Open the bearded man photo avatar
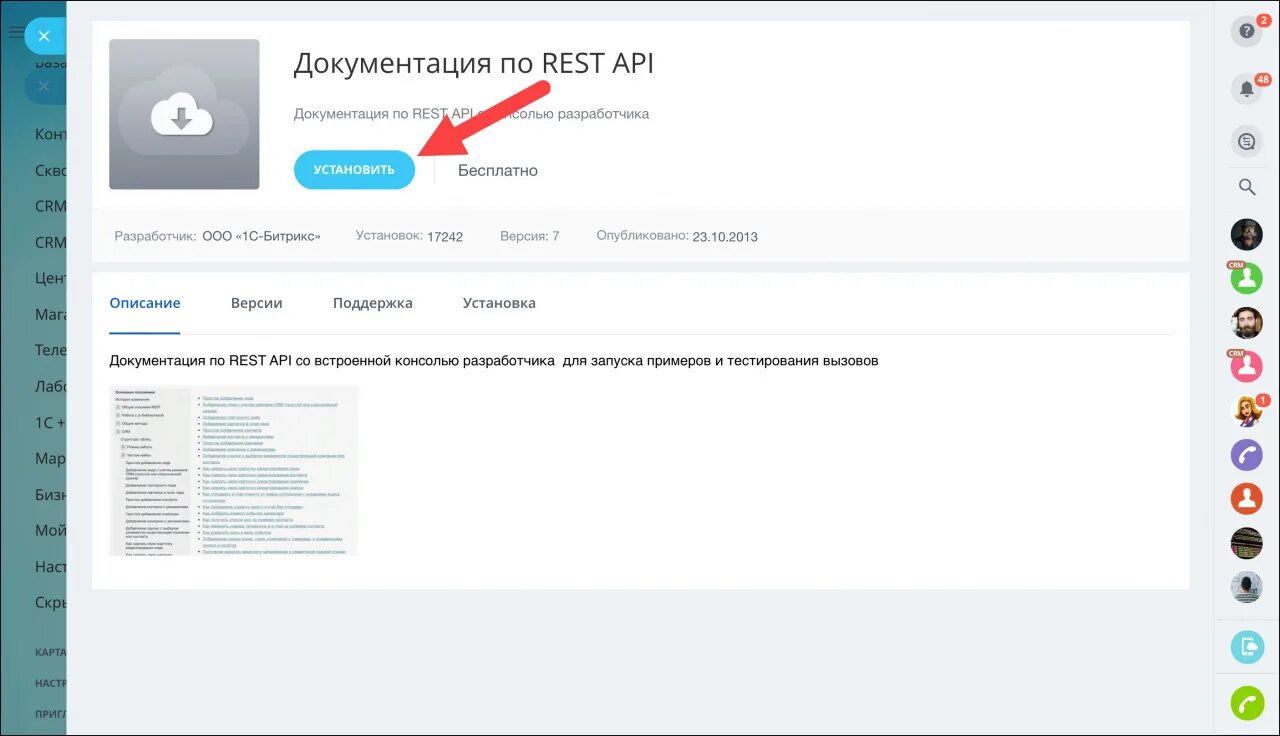This screenshot has height=736, width=1280. coord(1247,322)
